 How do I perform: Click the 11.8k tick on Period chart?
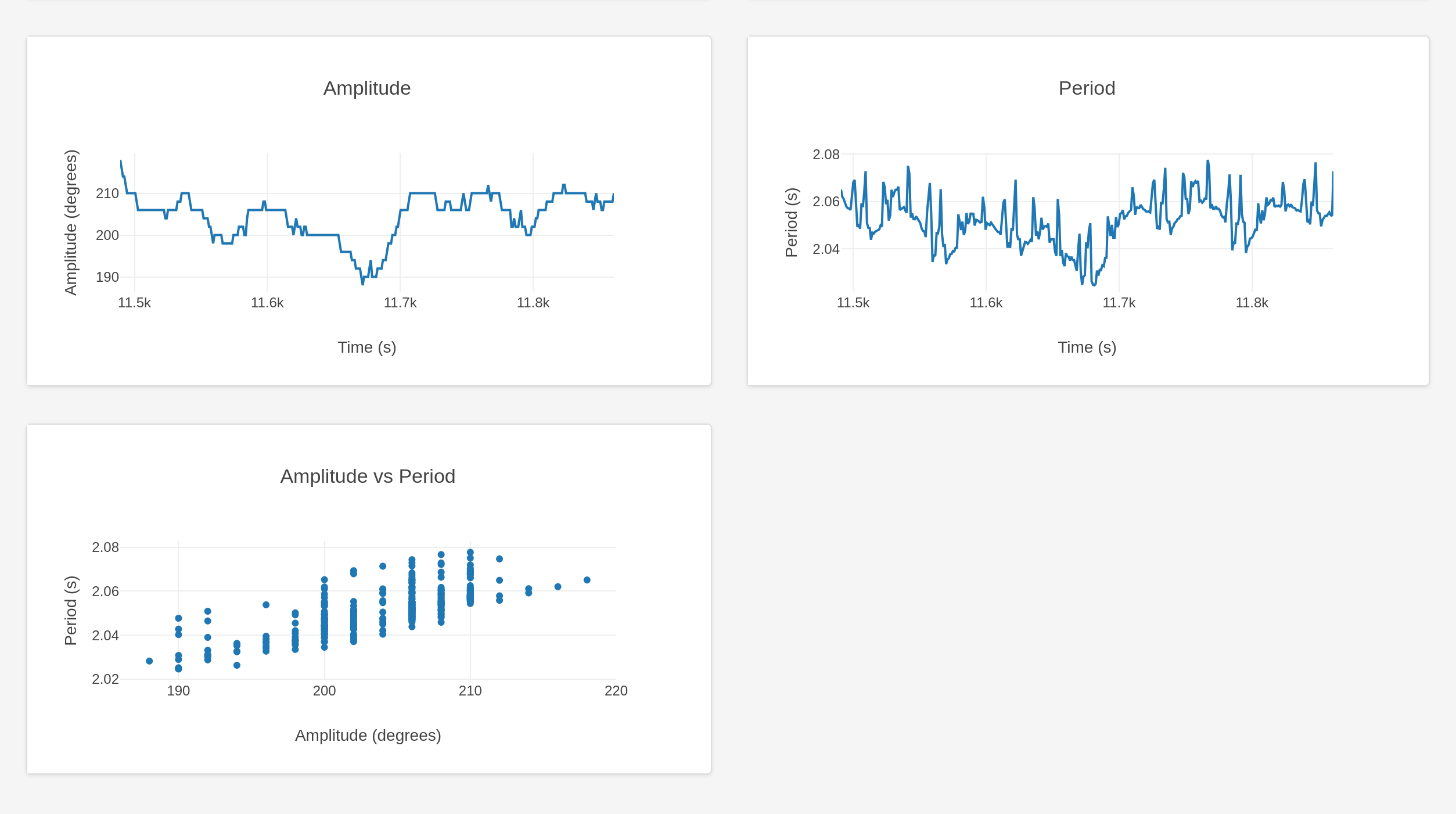1252,303
